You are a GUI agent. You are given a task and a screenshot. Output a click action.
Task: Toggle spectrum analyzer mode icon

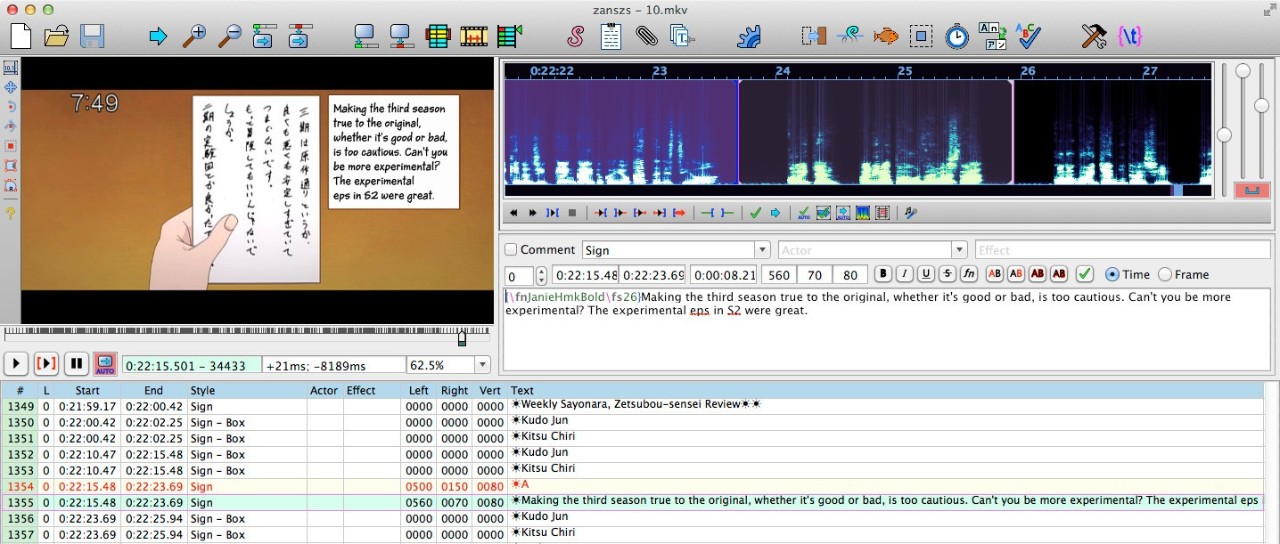point(862,213)
